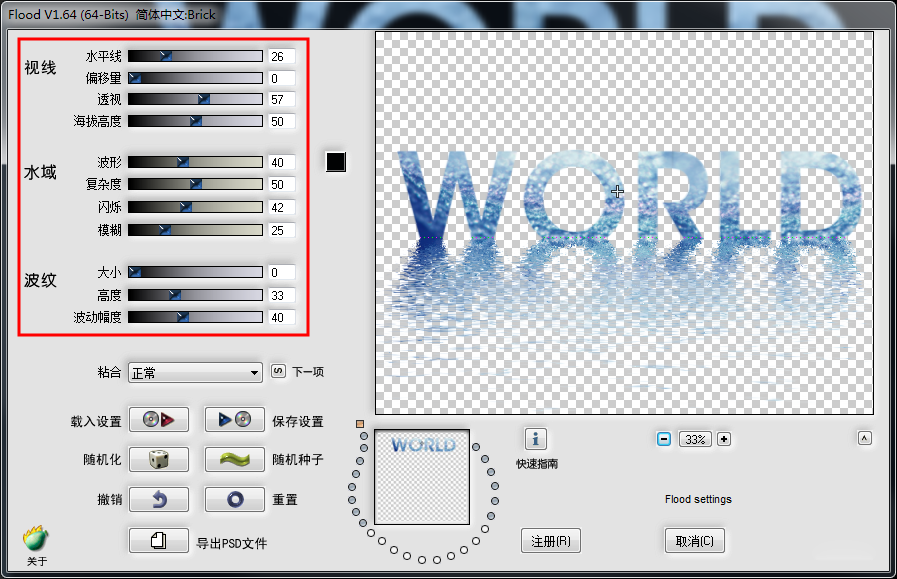Click the 注册(R) register button
Viewport: 897px width, 579px height.
(x=550, y=541)
